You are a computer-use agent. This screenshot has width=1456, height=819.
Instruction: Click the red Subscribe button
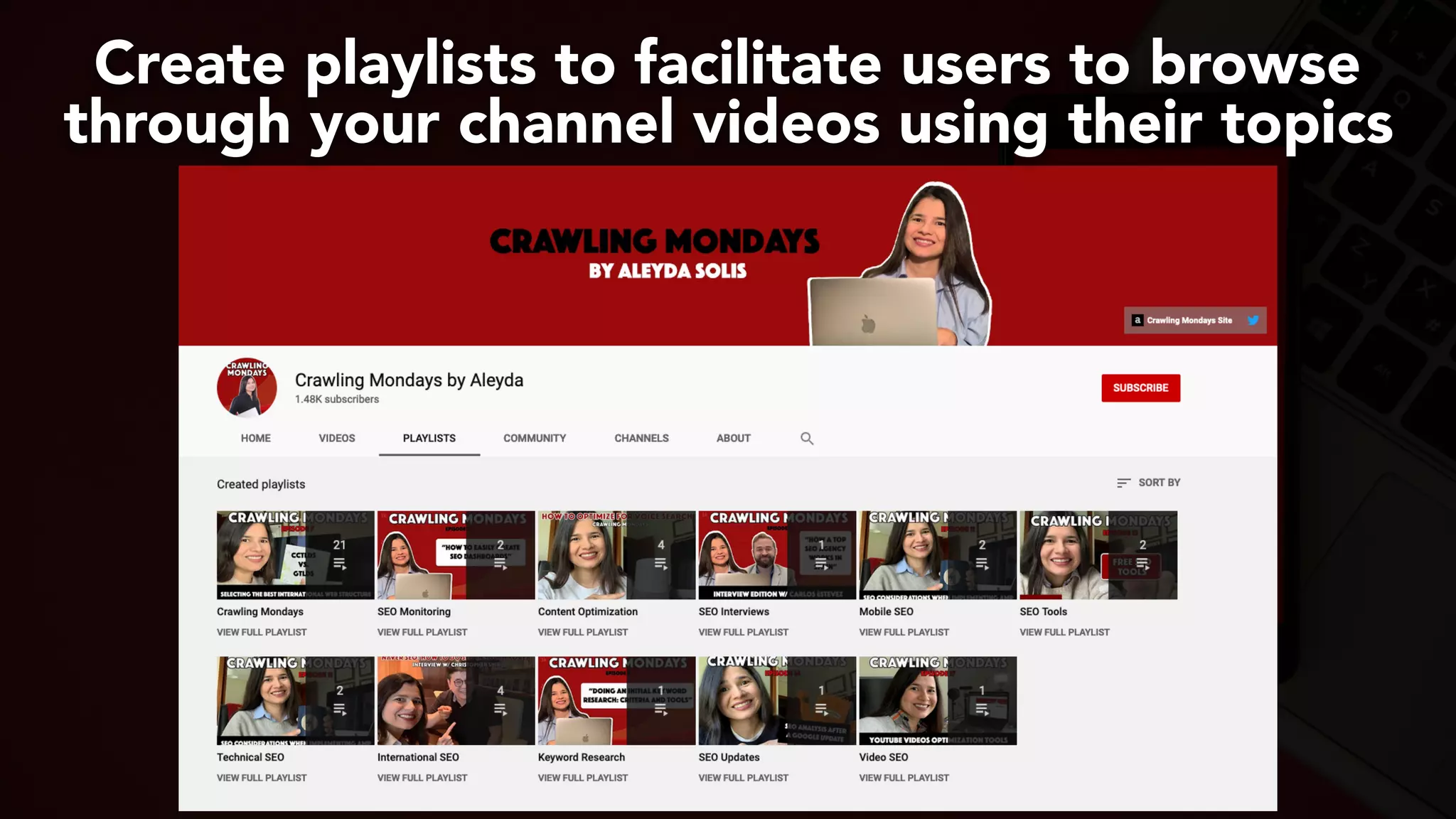tap(1140, 387)
